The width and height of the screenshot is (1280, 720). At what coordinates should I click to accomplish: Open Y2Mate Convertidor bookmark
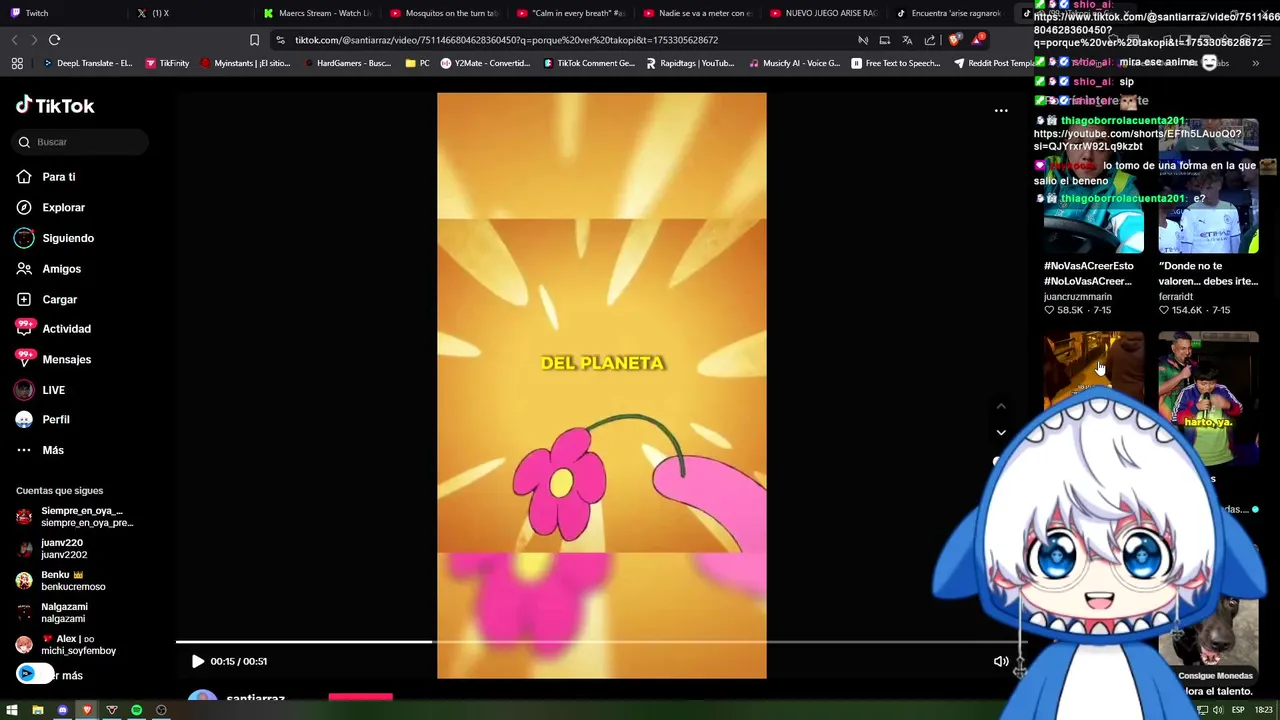click(x=485, y=63)
